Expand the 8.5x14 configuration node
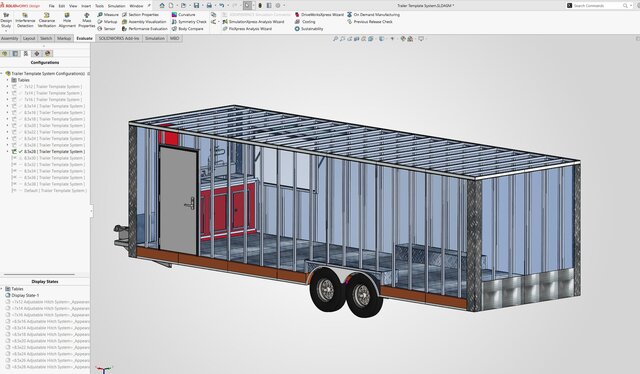Screen dimensions: 640x374 tap(7, 106)
